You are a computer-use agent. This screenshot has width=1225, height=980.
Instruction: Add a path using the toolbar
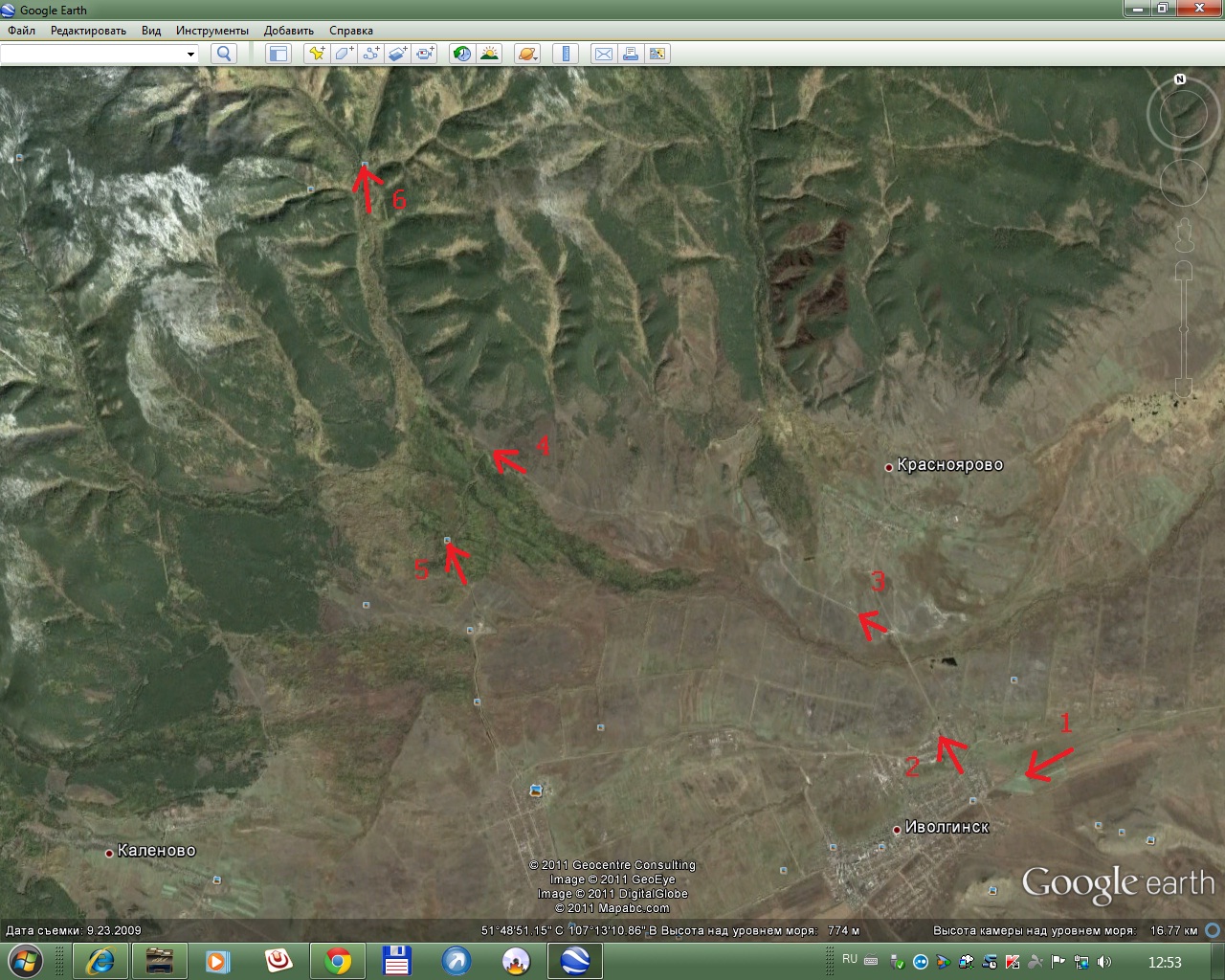point(370,54)
